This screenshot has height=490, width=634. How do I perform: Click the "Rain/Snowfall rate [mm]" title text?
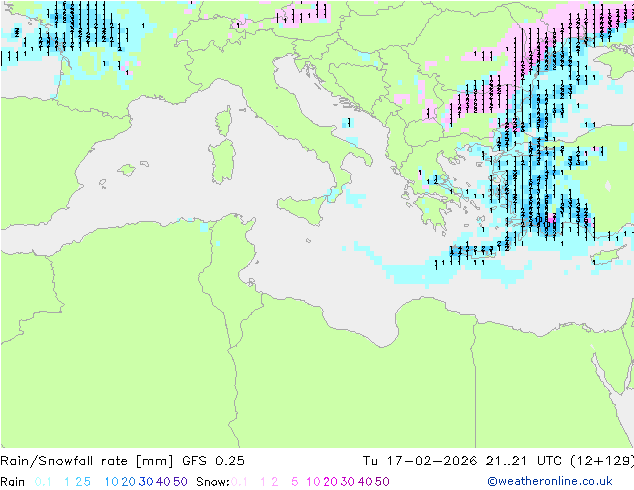(x=87, y=461)
